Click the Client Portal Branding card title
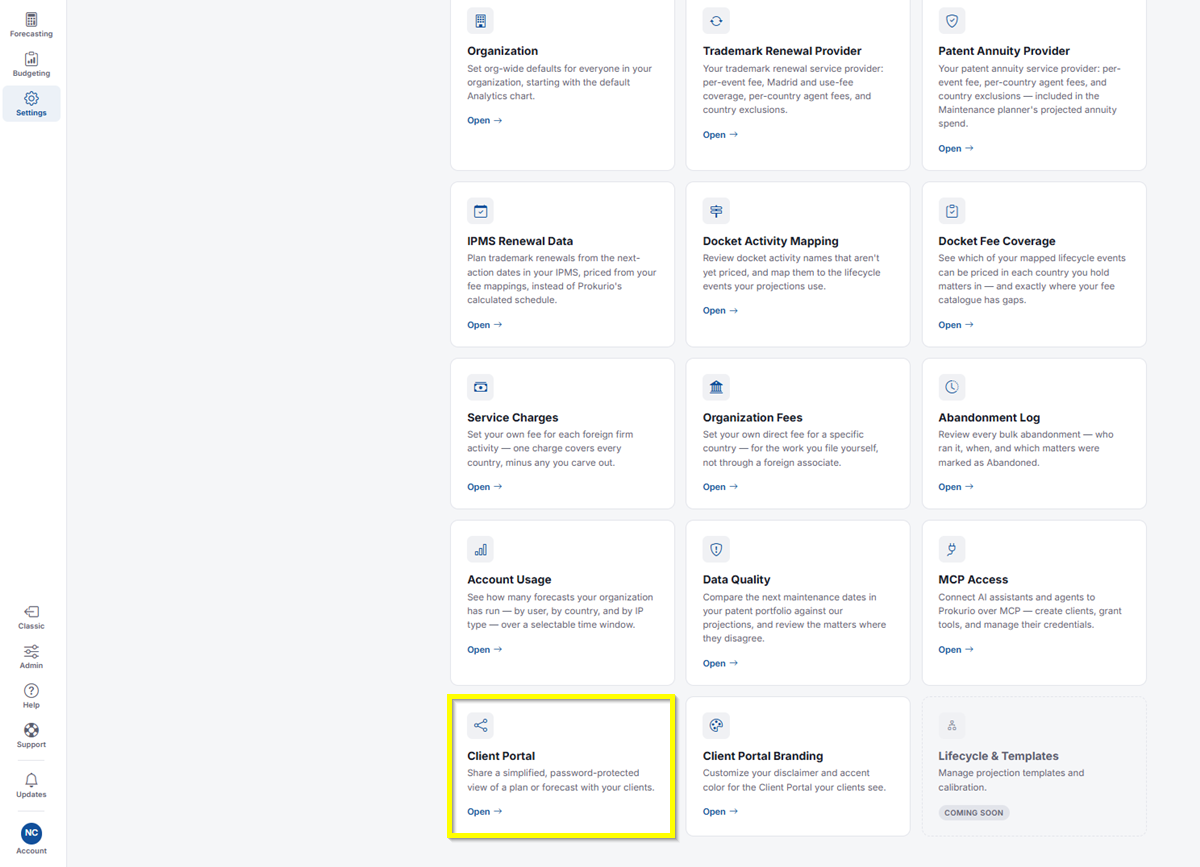The image size is (1200, 867). pyautogui.click(x=763, y=756)
